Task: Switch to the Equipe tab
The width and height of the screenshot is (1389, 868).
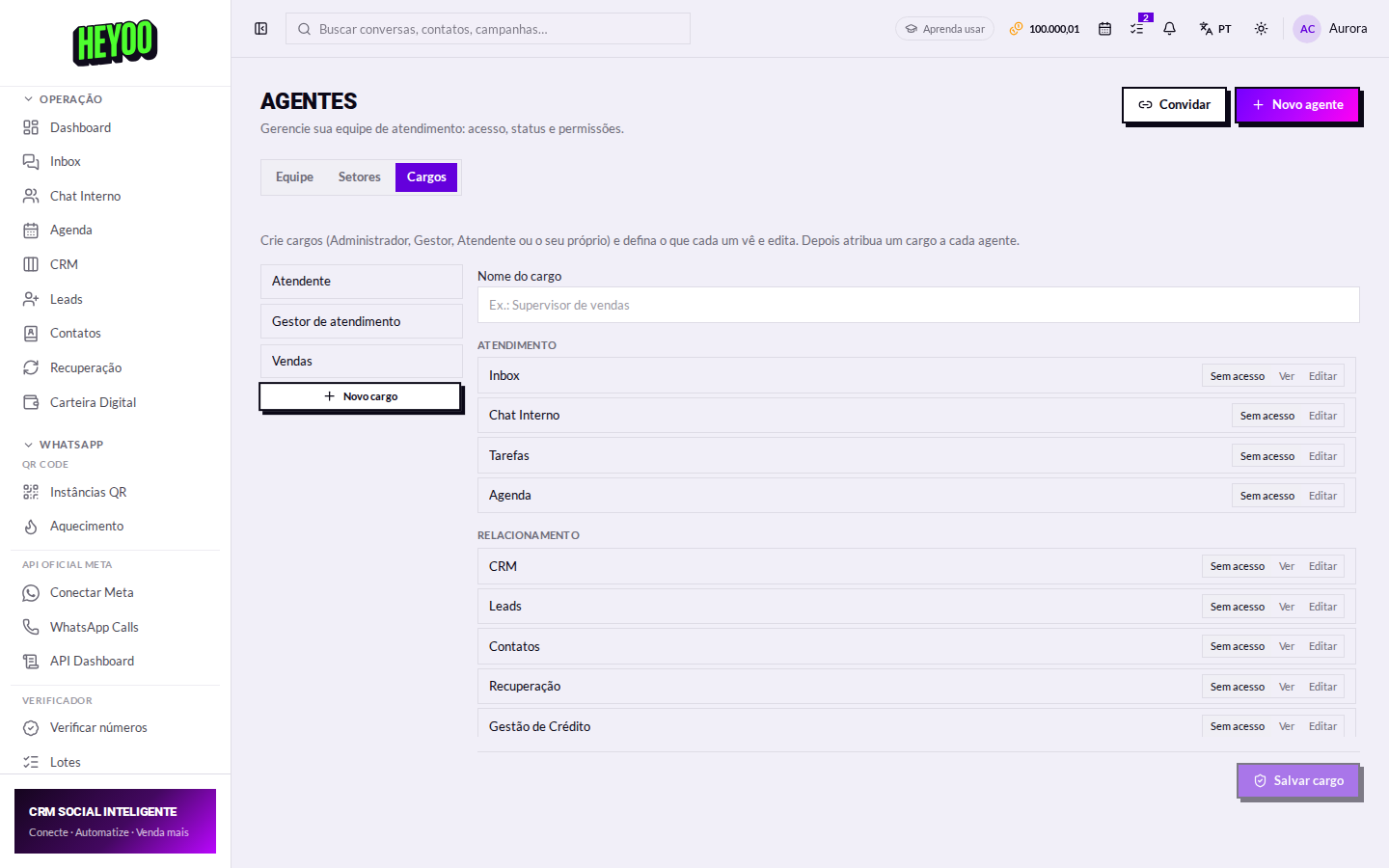Action: (x=294, y=177)
